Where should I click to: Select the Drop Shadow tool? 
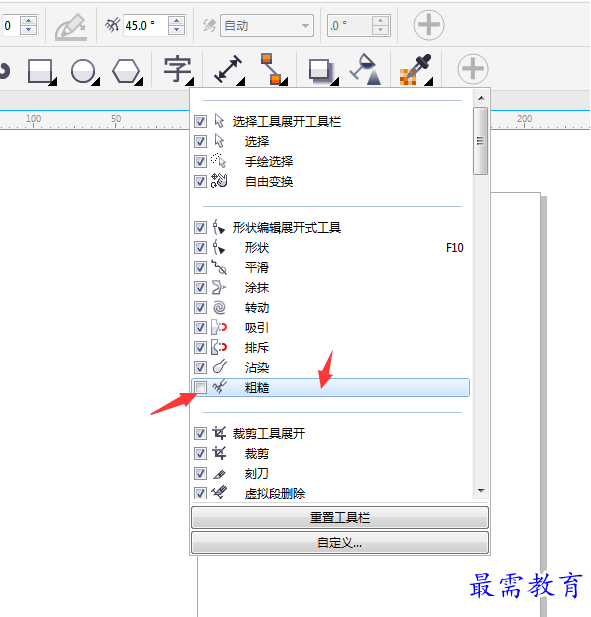(x=320, y=71)
